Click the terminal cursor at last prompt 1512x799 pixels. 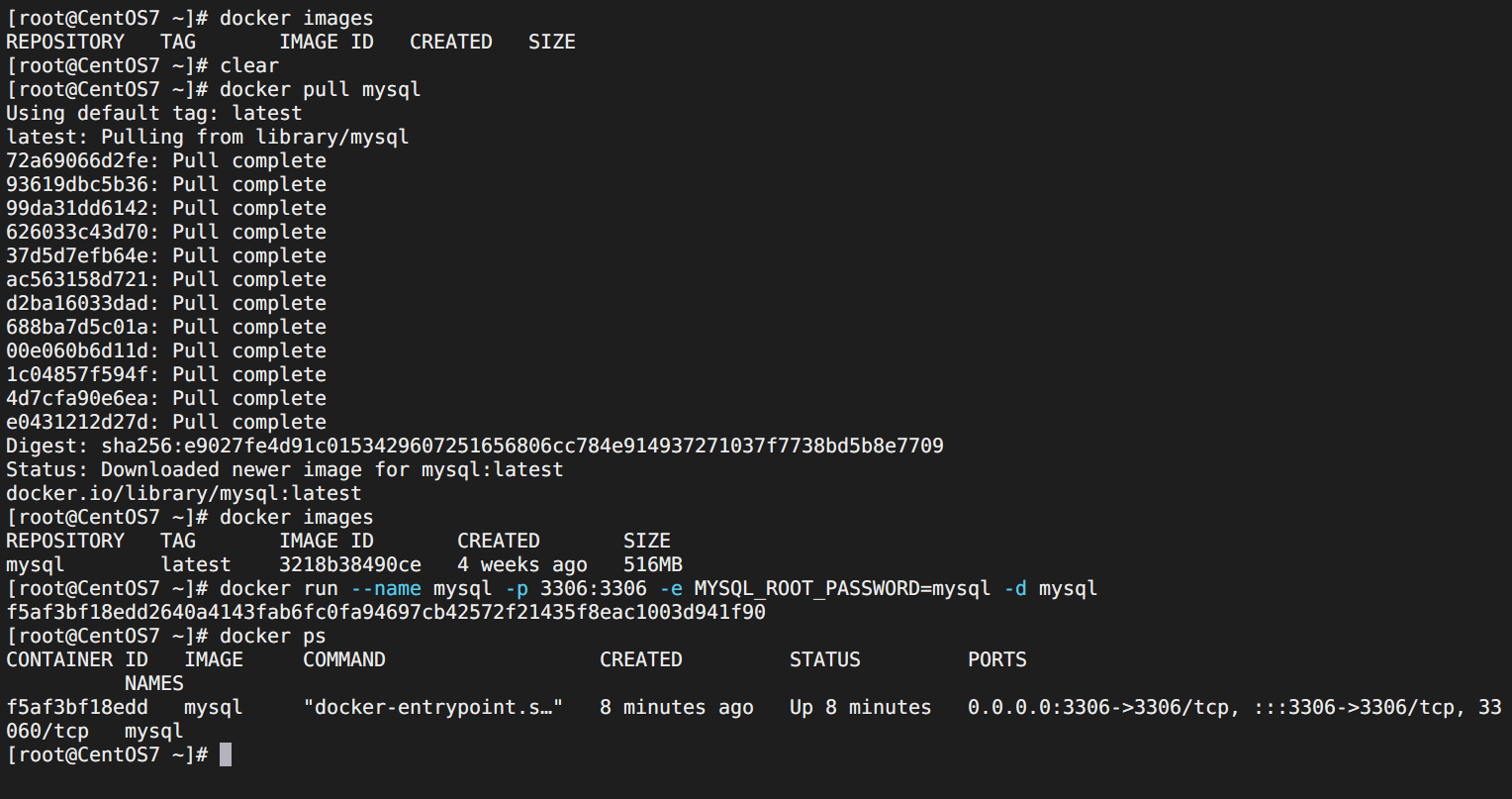[226, 754]
